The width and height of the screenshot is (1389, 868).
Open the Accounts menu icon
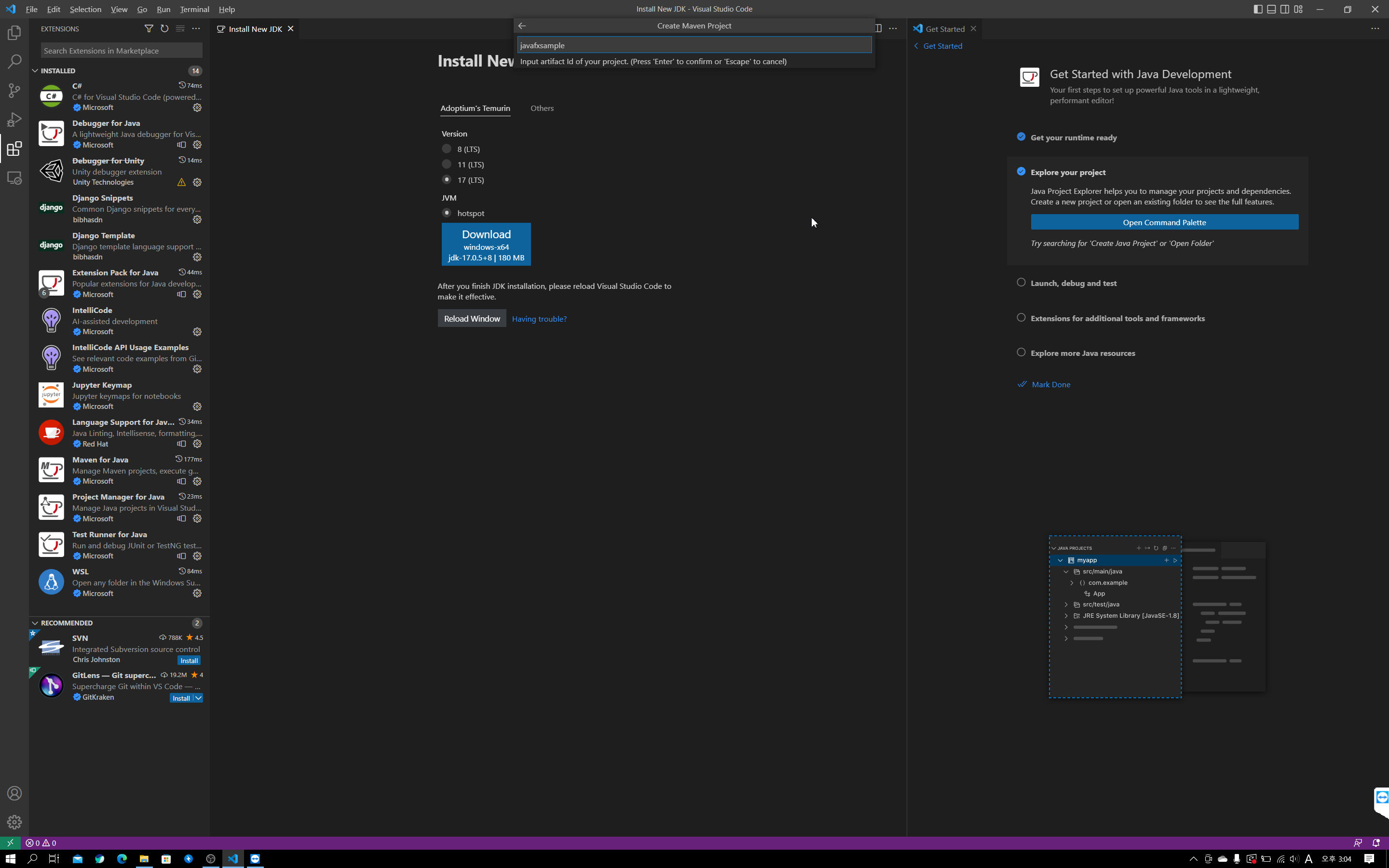14,793
